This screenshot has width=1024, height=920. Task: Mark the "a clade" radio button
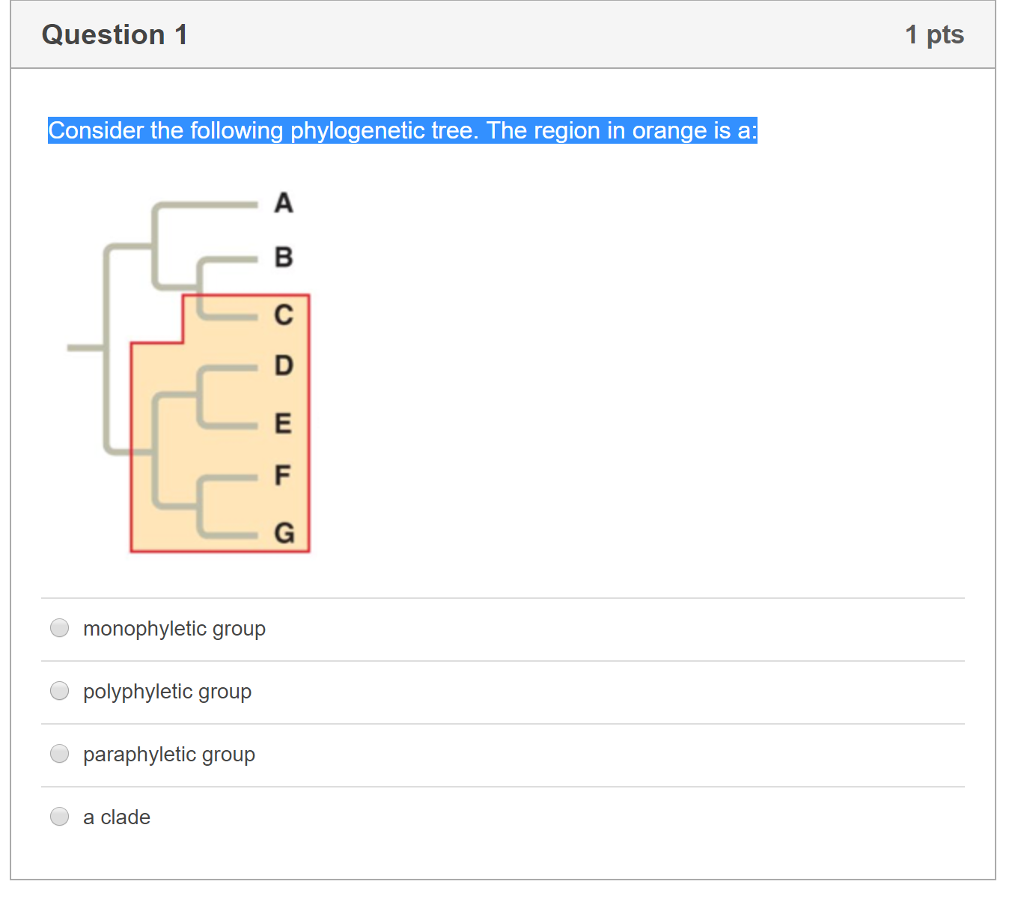60,817
